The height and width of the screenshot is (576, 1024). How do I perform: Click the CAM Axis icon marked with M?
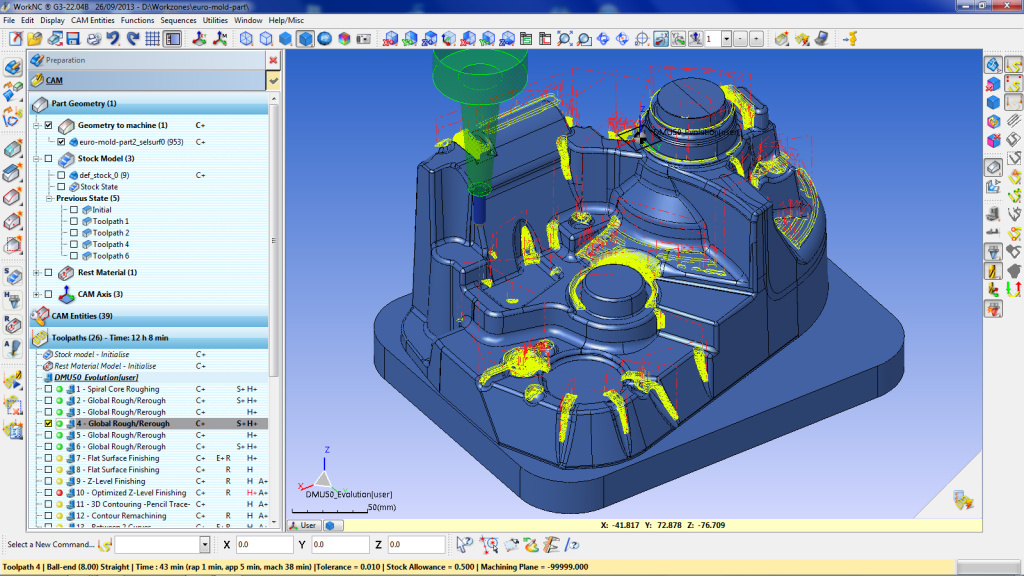[218, 37]
